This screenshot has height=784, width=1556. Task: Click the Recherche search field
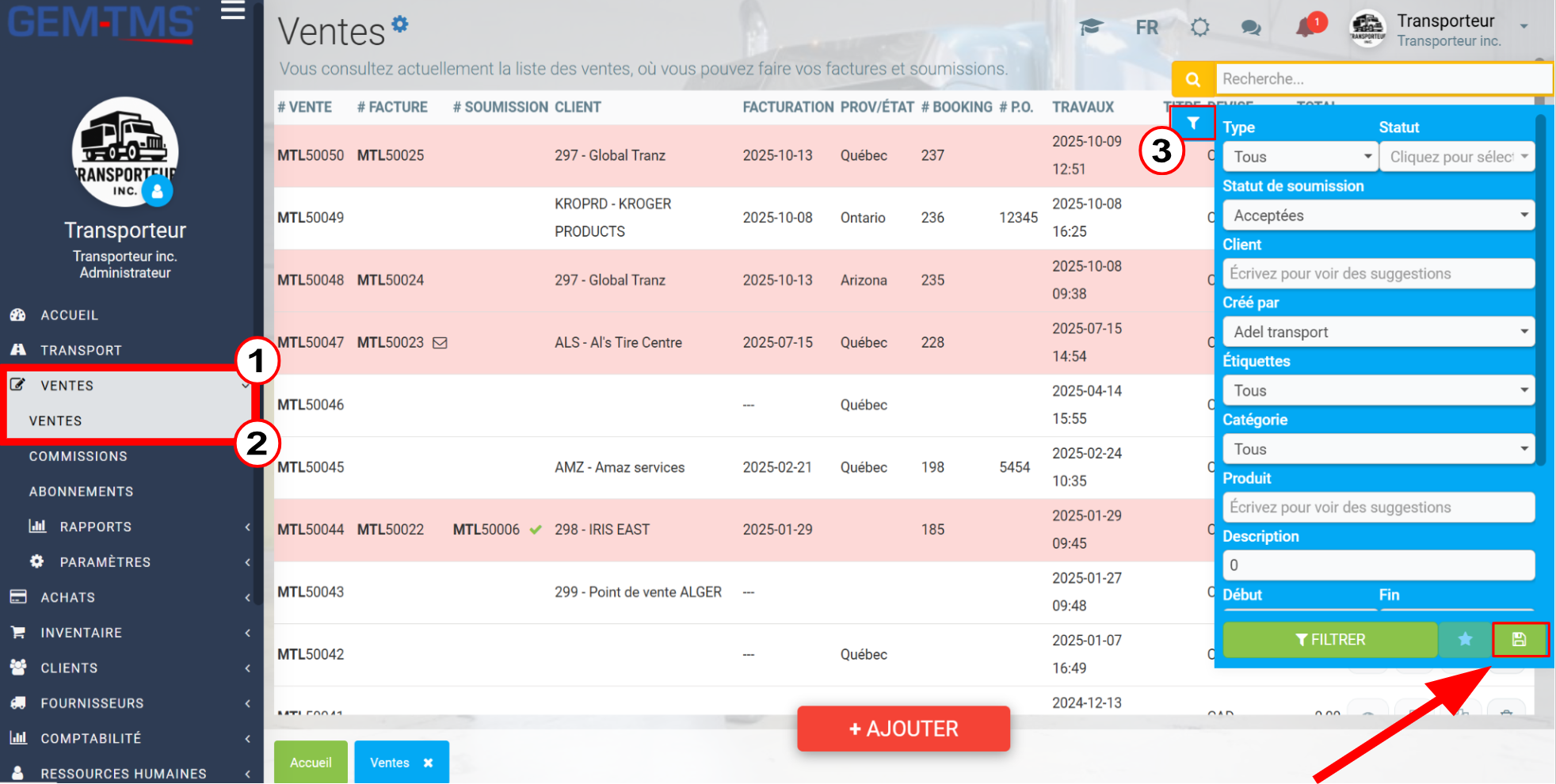(x=1383, y=79)
